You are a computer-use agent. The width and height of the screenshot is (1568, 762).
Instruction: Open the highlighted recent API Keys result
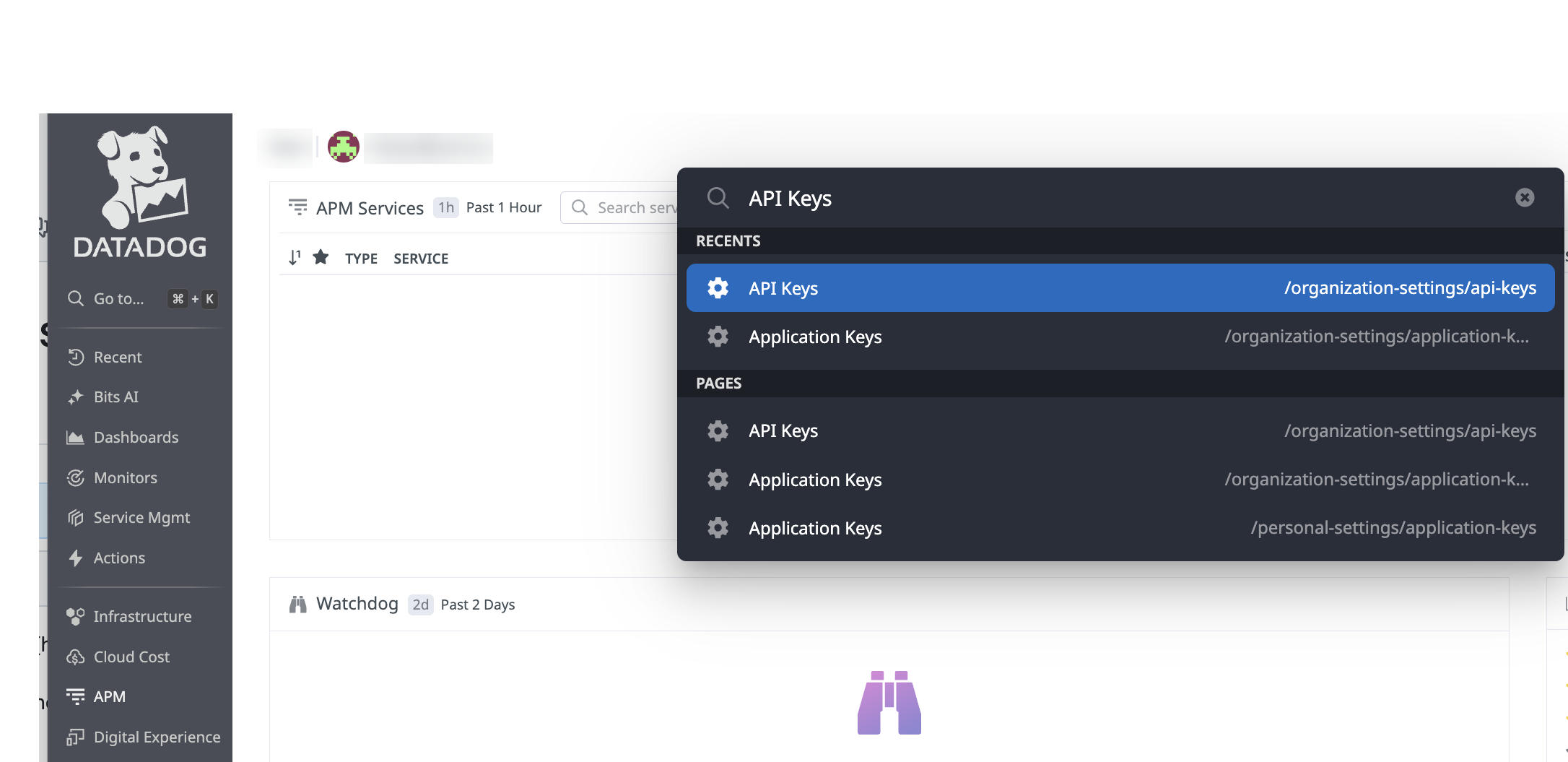[1119, 288]
